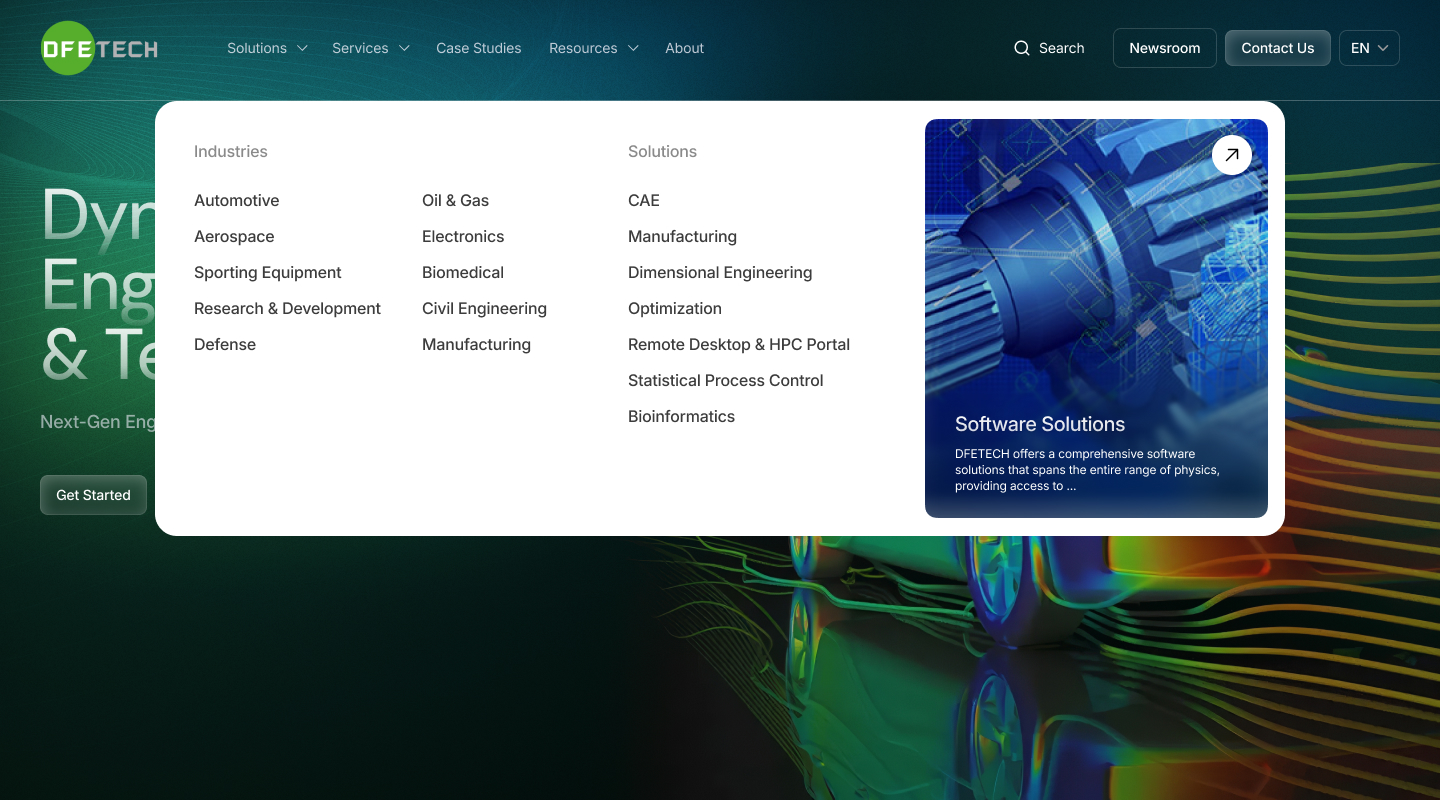Image resolution: width=1440 pixels, height=800 pixels.
Task: Expand the Services menu chevron
Action: [404, 48]
